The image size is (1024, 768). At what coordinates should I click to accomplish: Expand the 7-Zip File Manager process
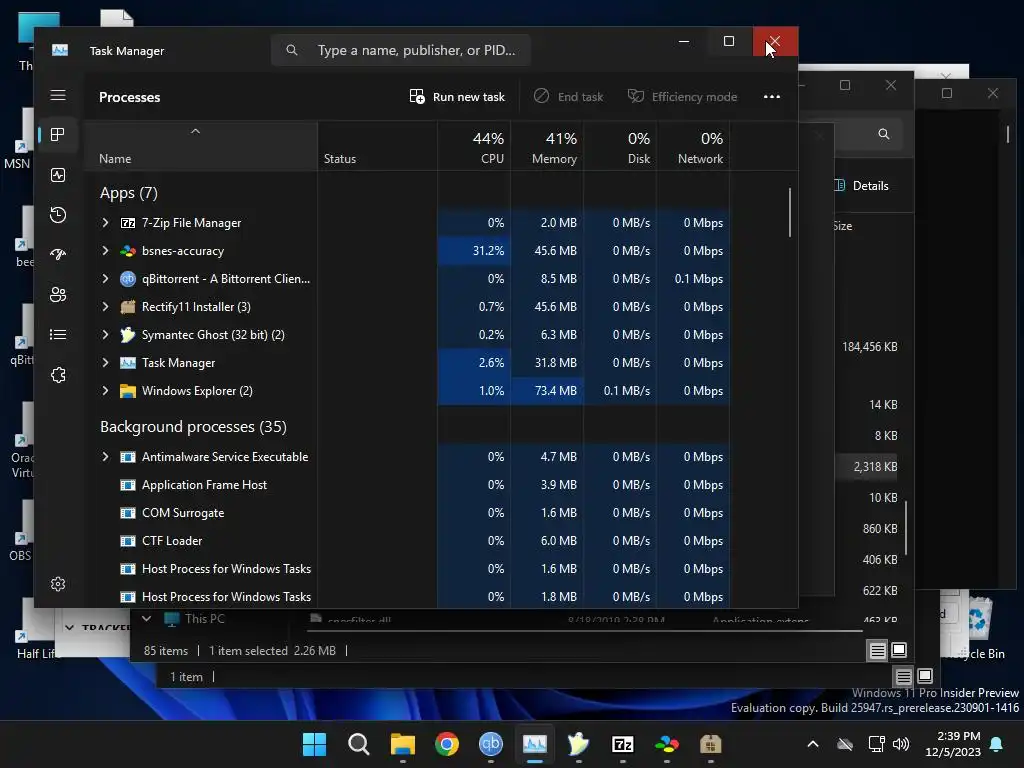105,223
